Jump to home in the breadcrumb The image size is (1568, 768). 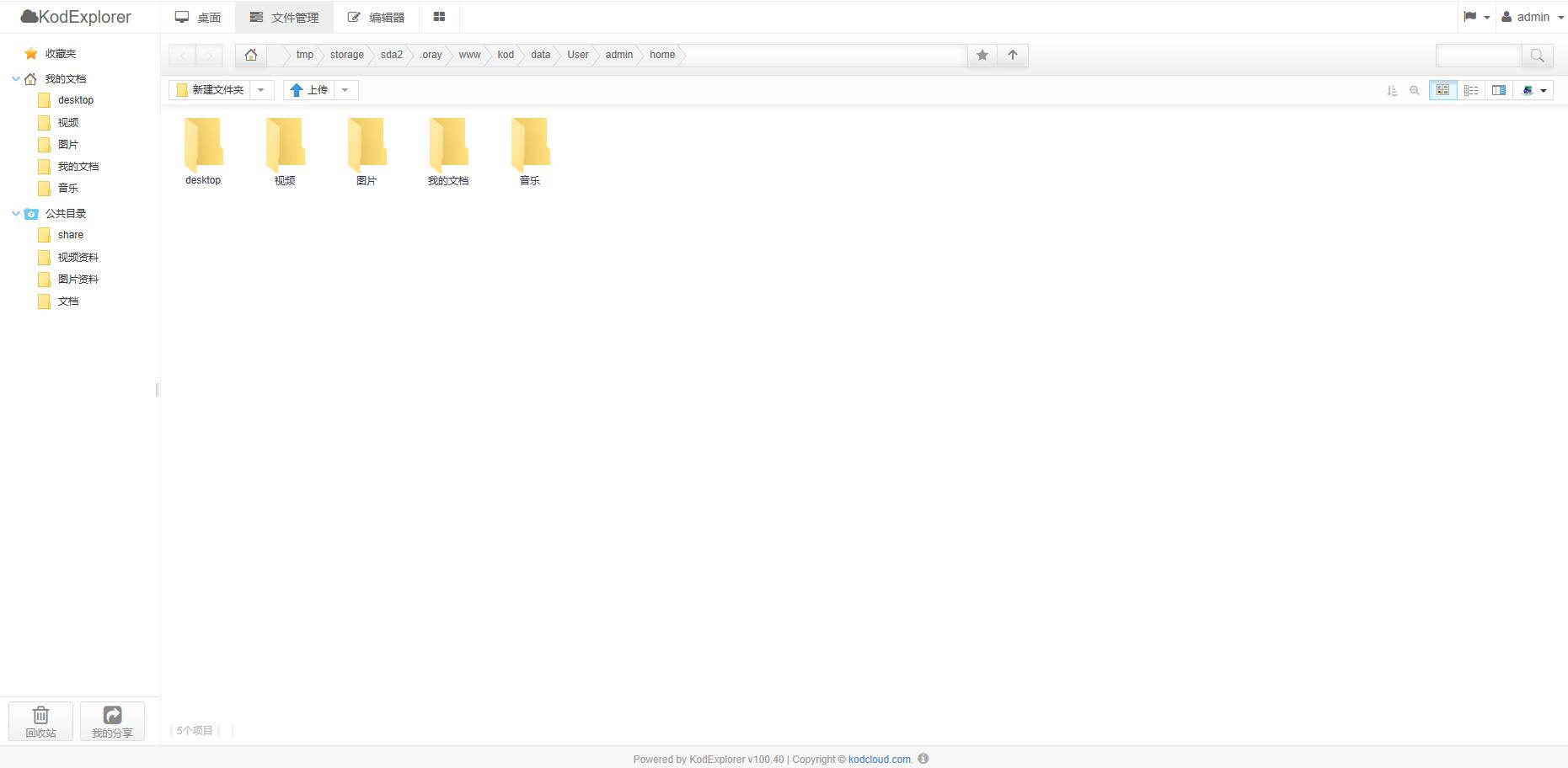(662, 55)
